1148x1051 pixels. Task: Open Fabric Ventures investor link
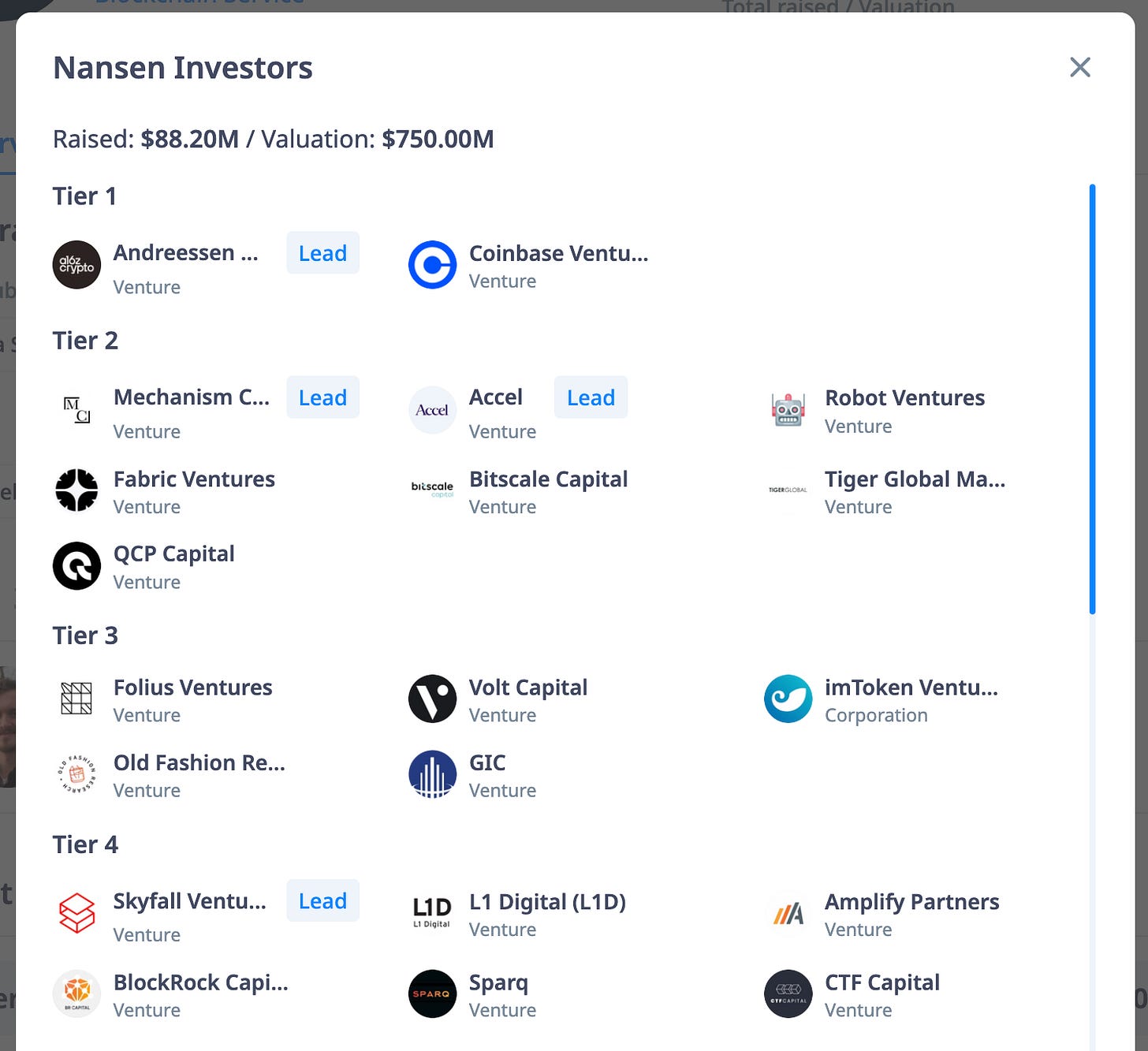[x=194, y=479]
